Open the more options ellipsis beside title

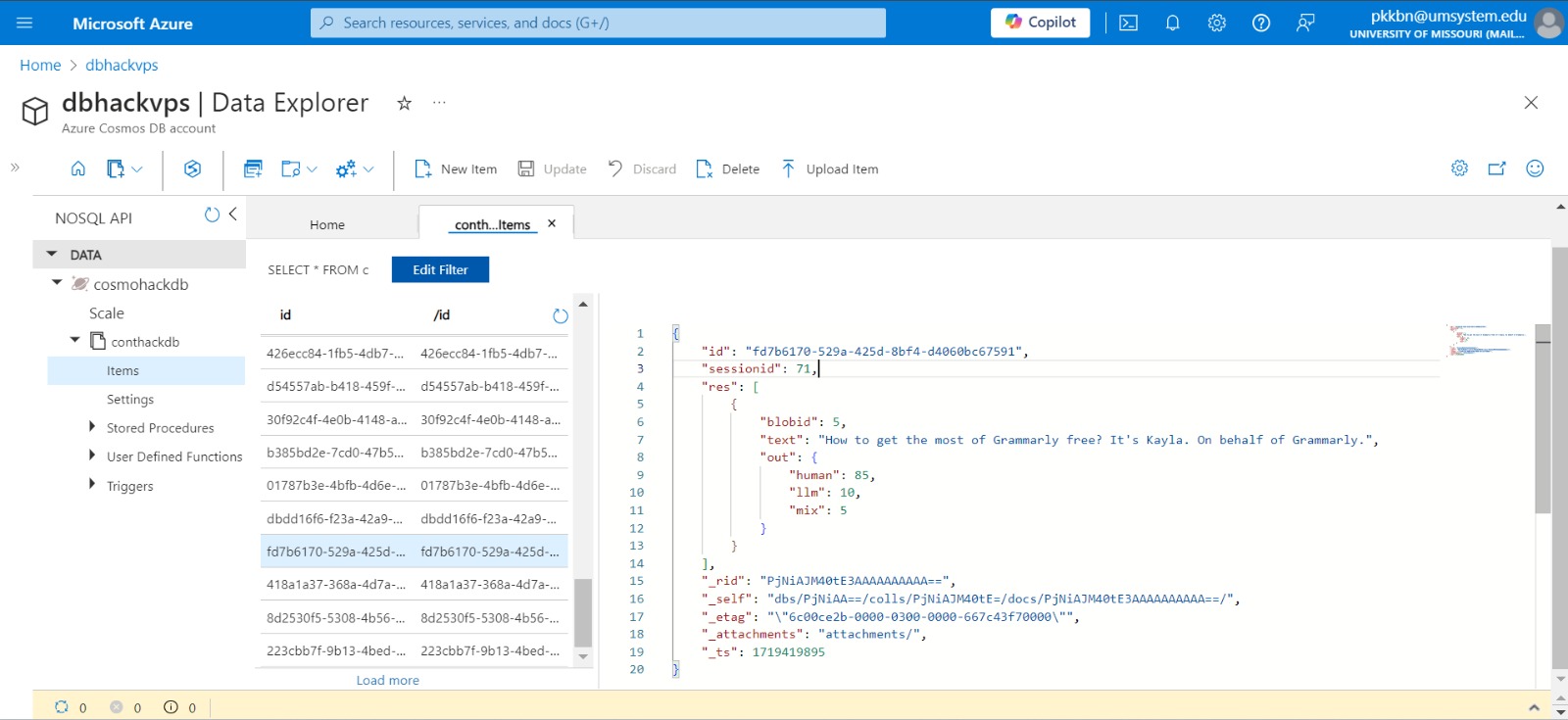pos(439,102)
